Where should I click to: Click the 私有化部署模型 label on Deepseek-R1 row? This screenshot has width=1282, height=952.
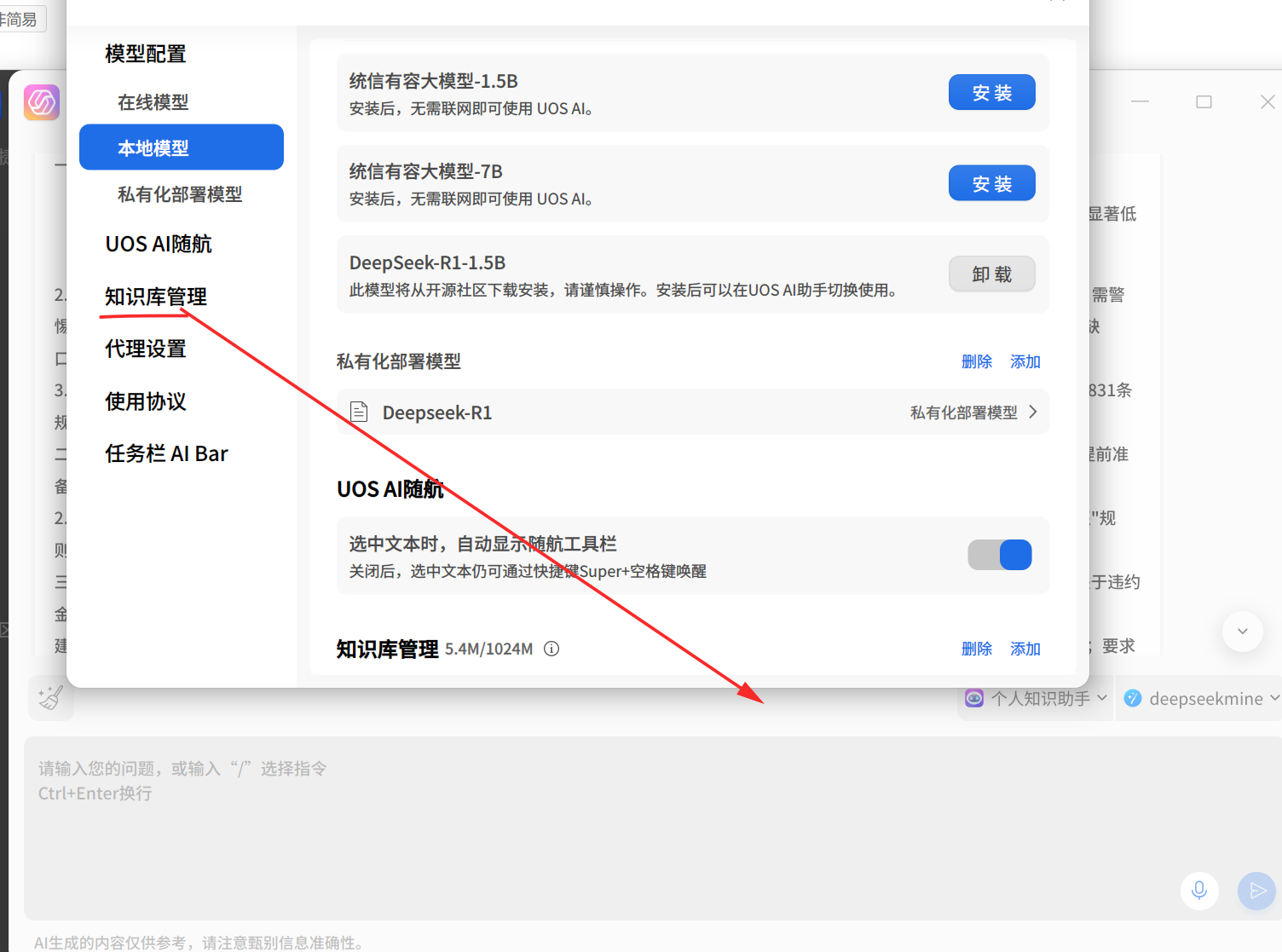964,413
